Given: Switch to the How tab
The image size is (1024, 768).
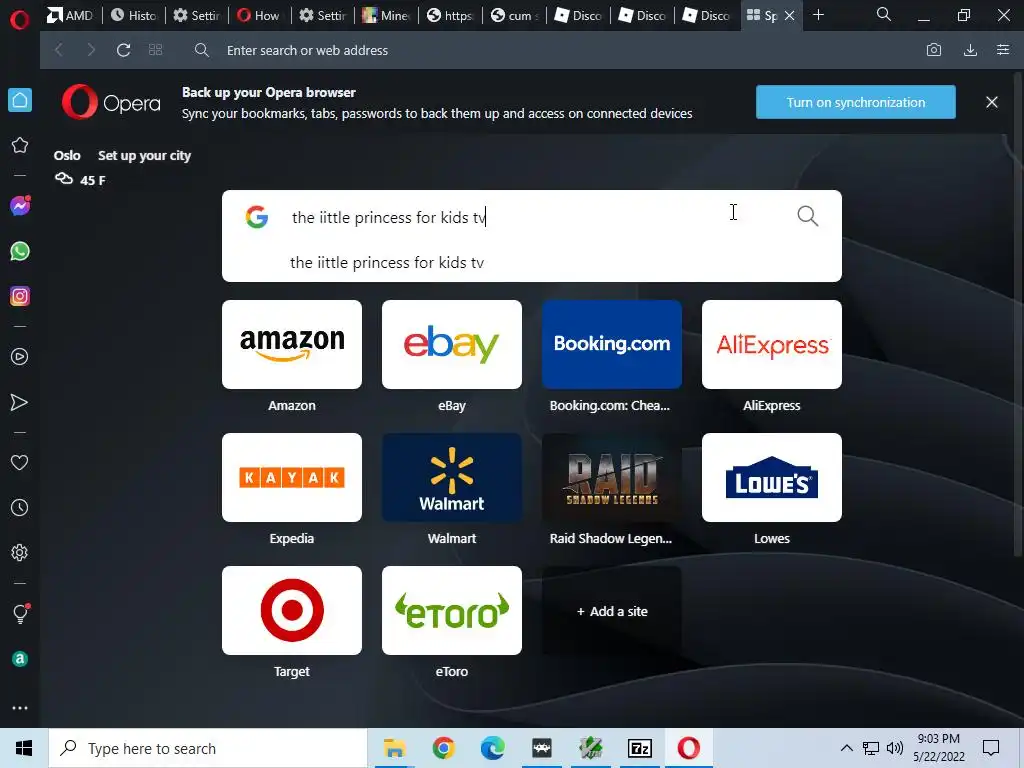Looking at the screenshot, I should [259, 15].
